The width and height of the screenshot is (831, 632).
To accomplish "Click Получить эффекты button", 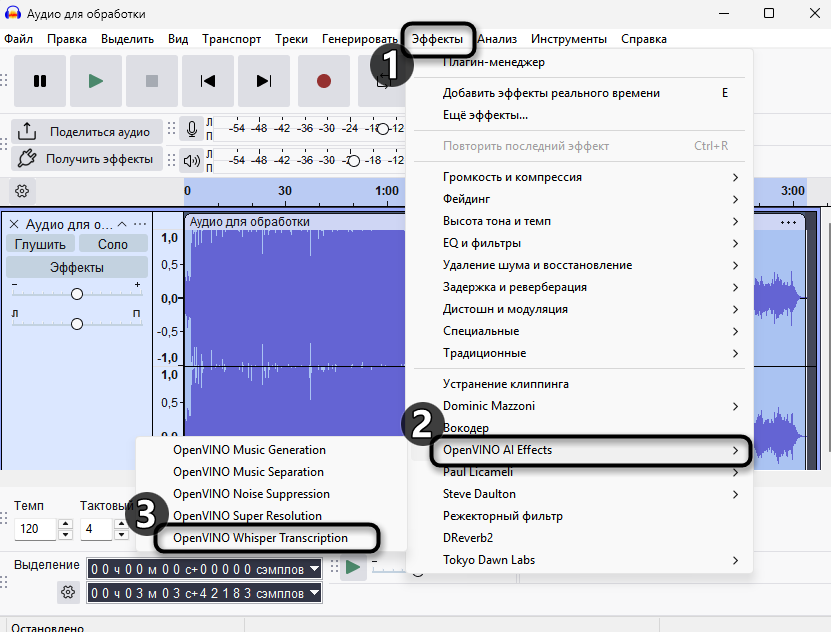I will coord(87,159).
